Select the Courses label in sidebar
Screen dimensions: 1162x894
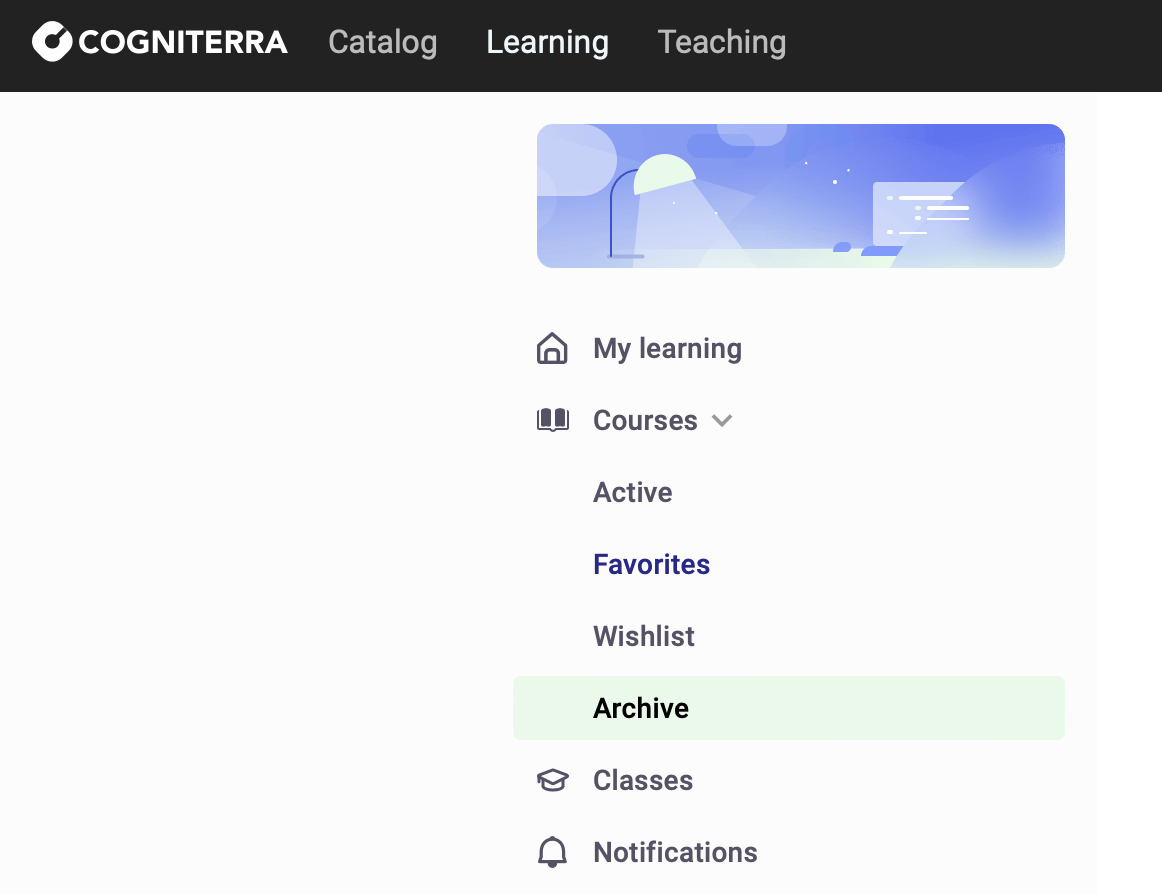coord(645,420)
